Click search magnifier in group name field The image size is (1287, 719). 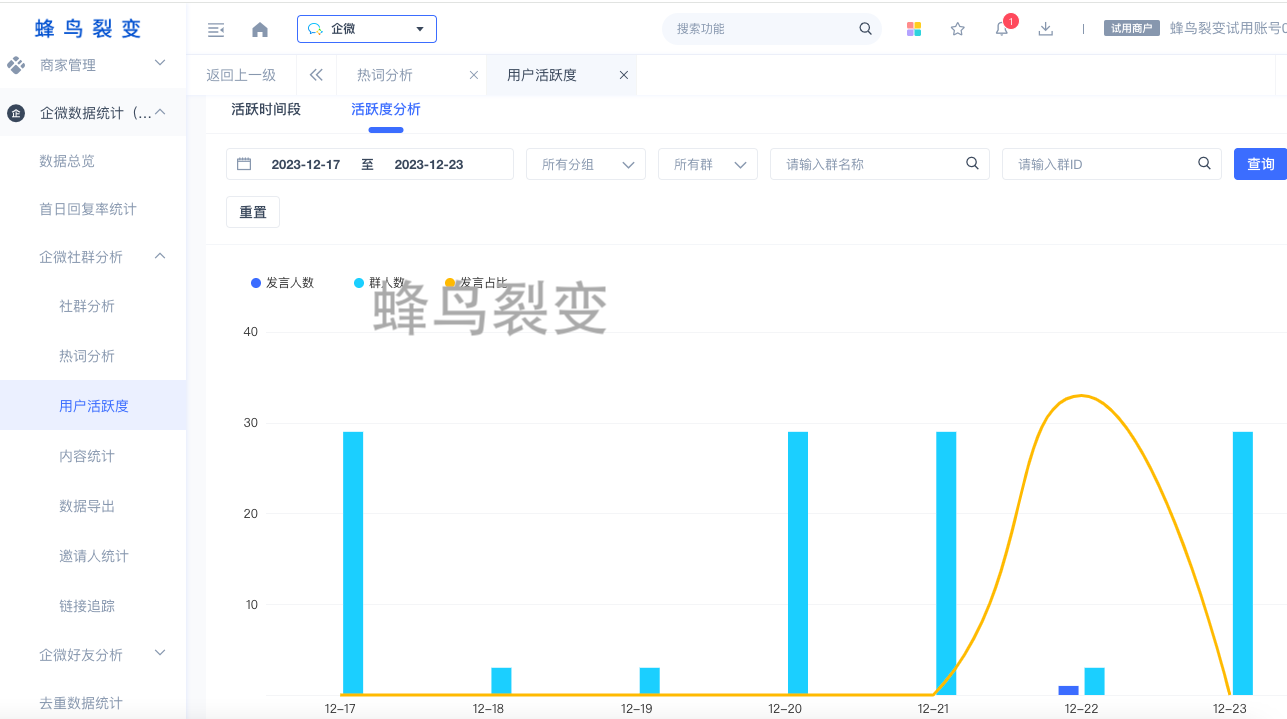[x=971, y=164]
